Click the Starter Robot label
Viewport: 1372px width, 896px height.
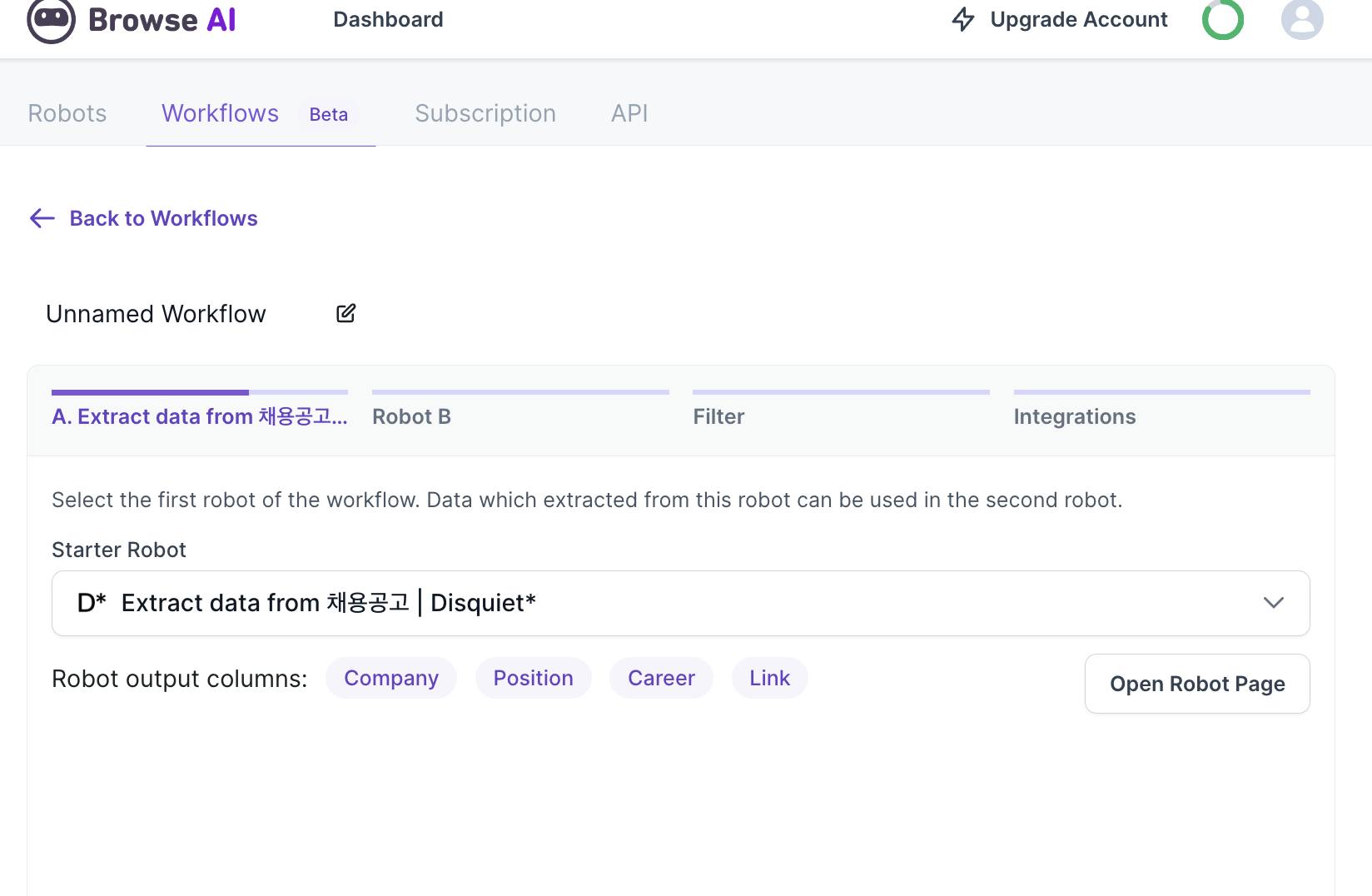coord(119,550)
